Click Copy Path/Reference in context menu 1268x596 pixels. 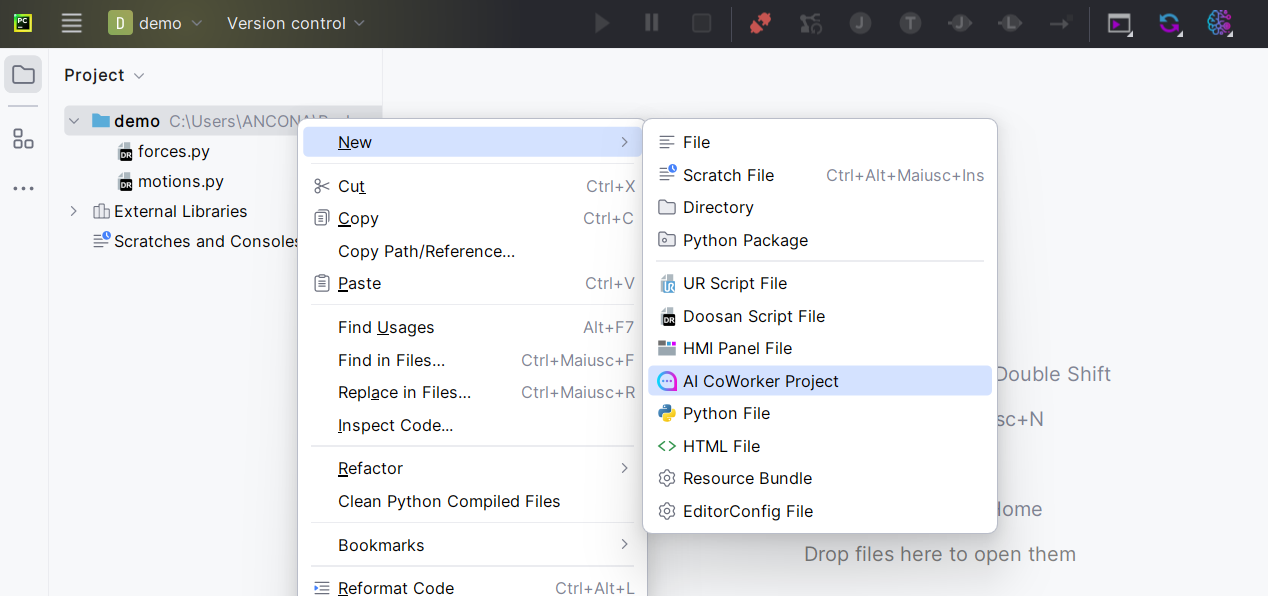426,251
